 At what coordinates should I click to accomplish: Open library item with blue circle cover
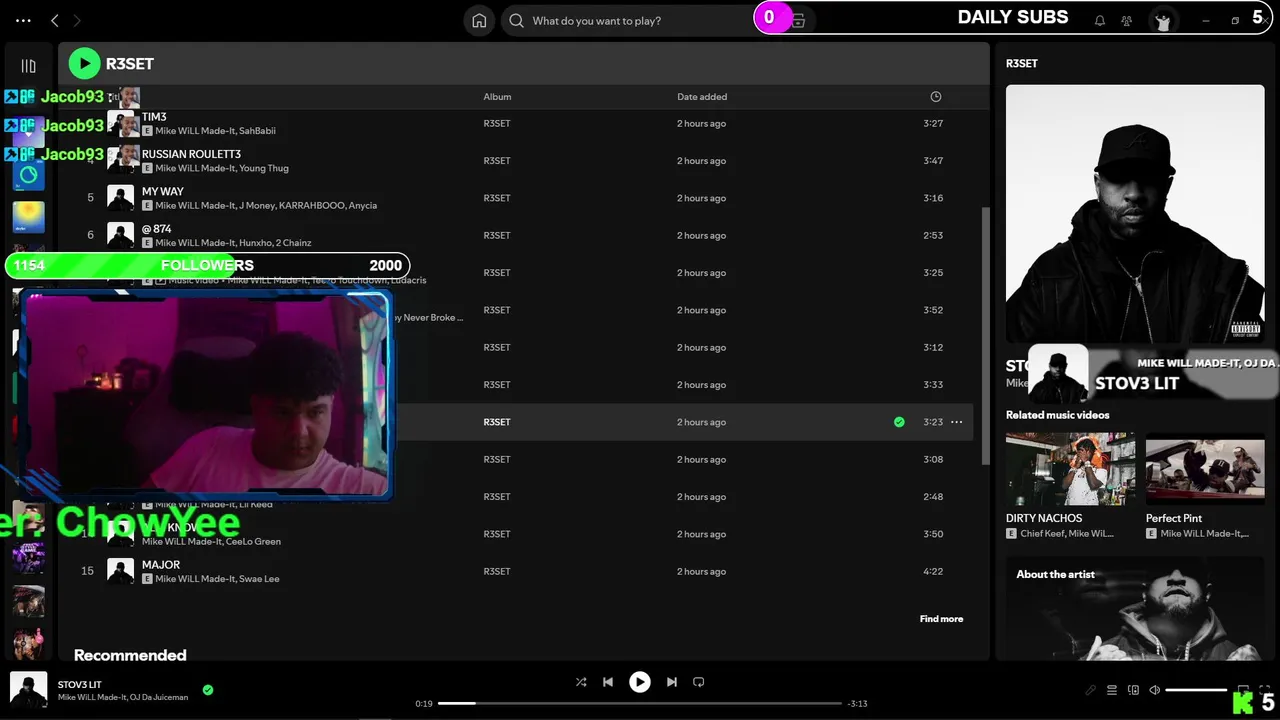[x=28, y=175]
